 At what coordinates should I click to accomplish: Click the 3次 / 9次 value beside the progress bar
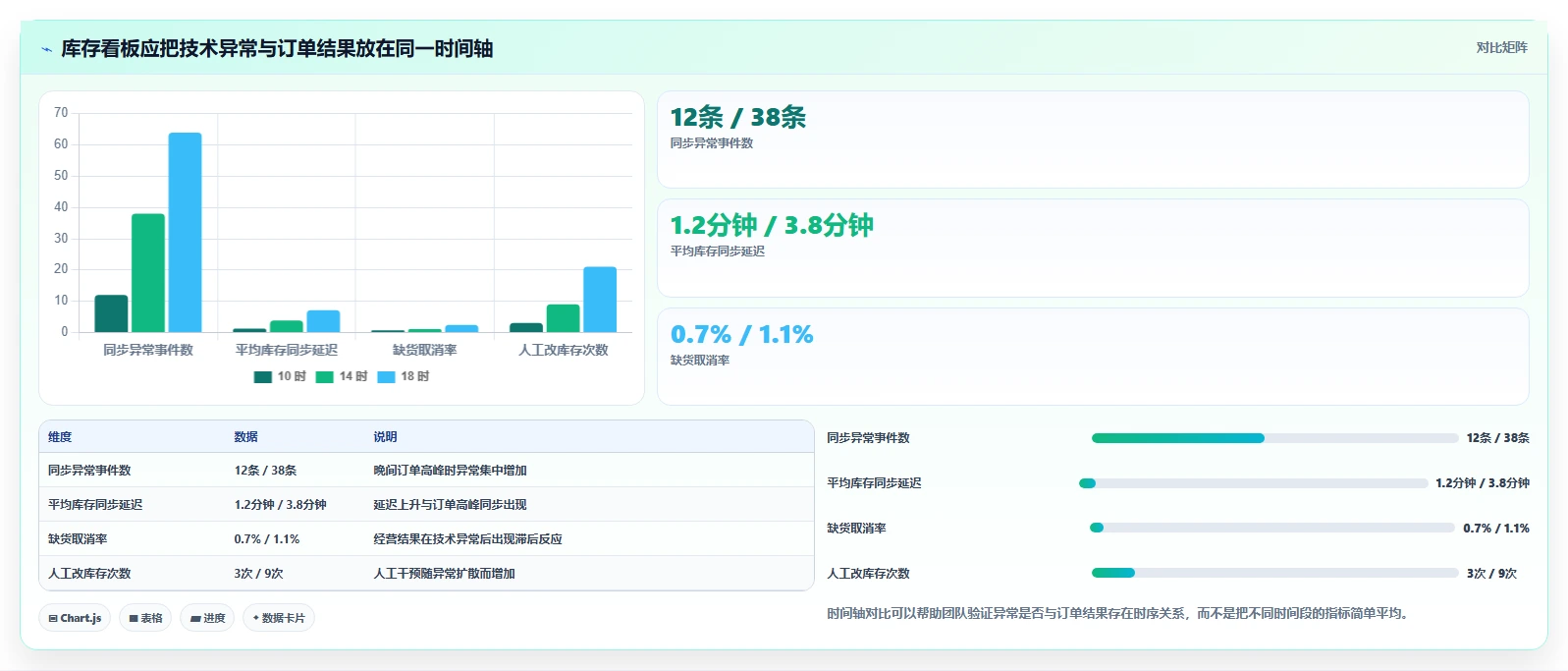[x=1491, y=574]
